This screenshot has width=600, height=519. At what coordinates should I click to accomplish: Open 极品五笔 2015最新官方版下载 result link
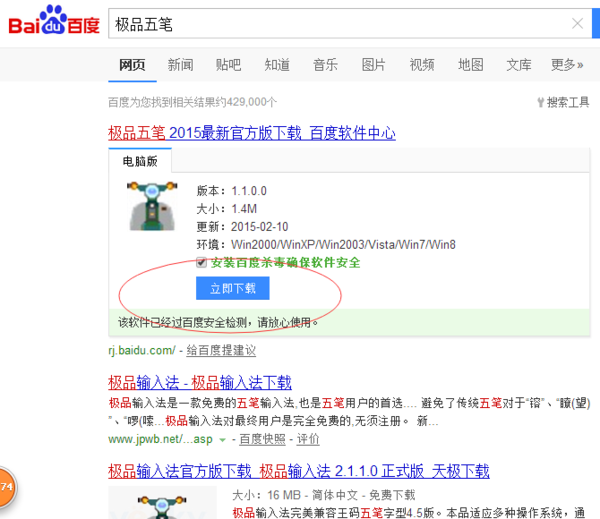[x=252, y=133]
